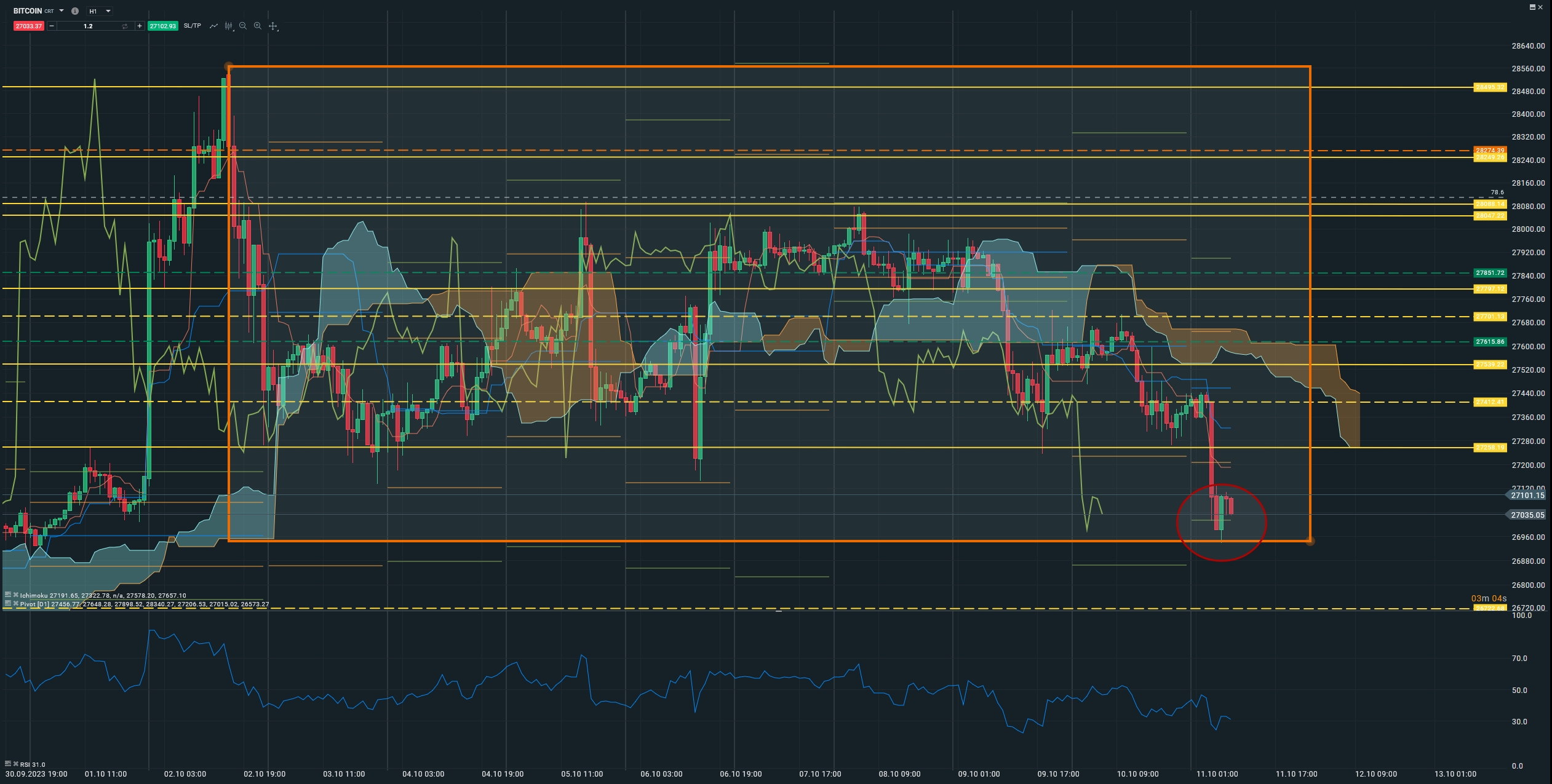This screenshot has width=1552, height=784.
Task: Open Pivot [D1] indicator settings icon
Action: pos(8,604)
